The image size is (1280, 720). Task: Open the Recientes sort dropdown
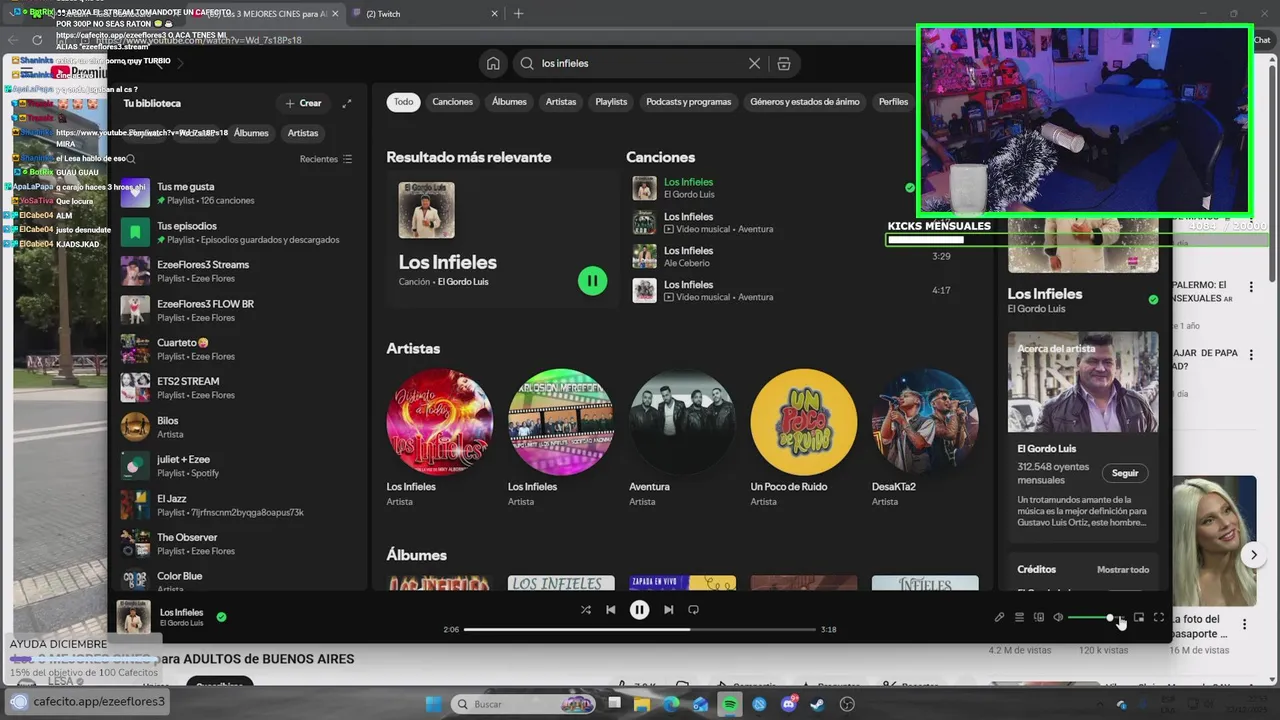[x=326, y=159]
